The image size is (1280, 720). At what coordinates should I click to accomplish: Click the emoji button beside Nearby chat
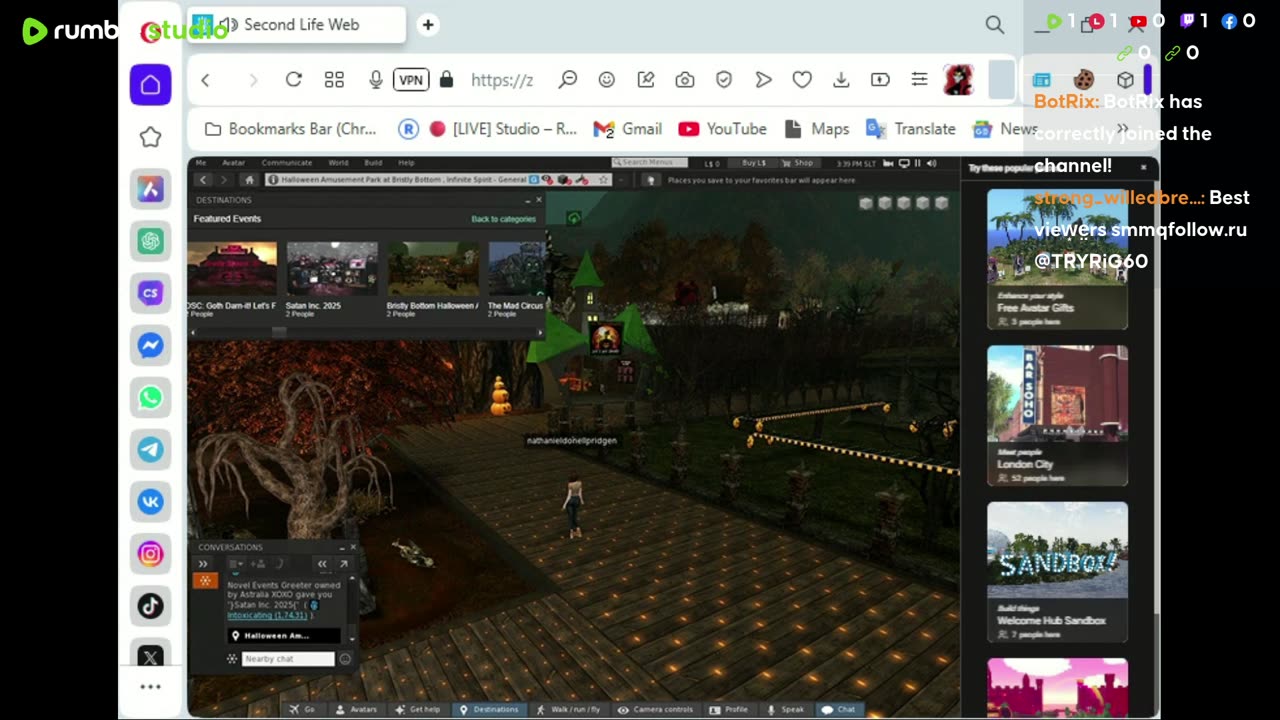click(345, 659)
